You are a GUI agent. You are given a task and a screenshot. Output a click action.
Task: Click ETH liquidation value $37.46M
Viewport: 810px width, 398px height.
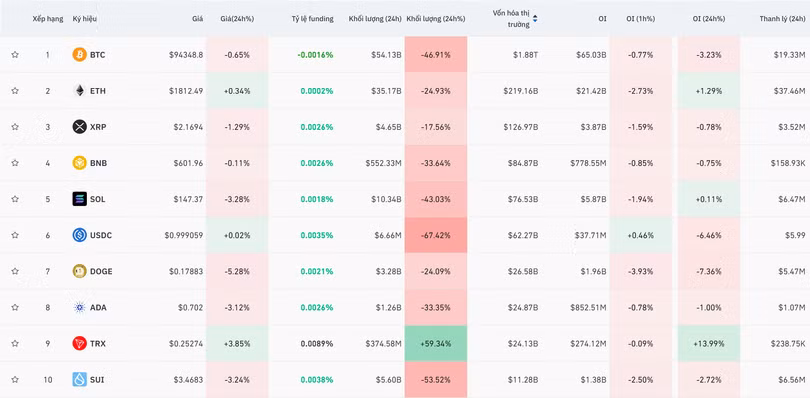point(789,90)
